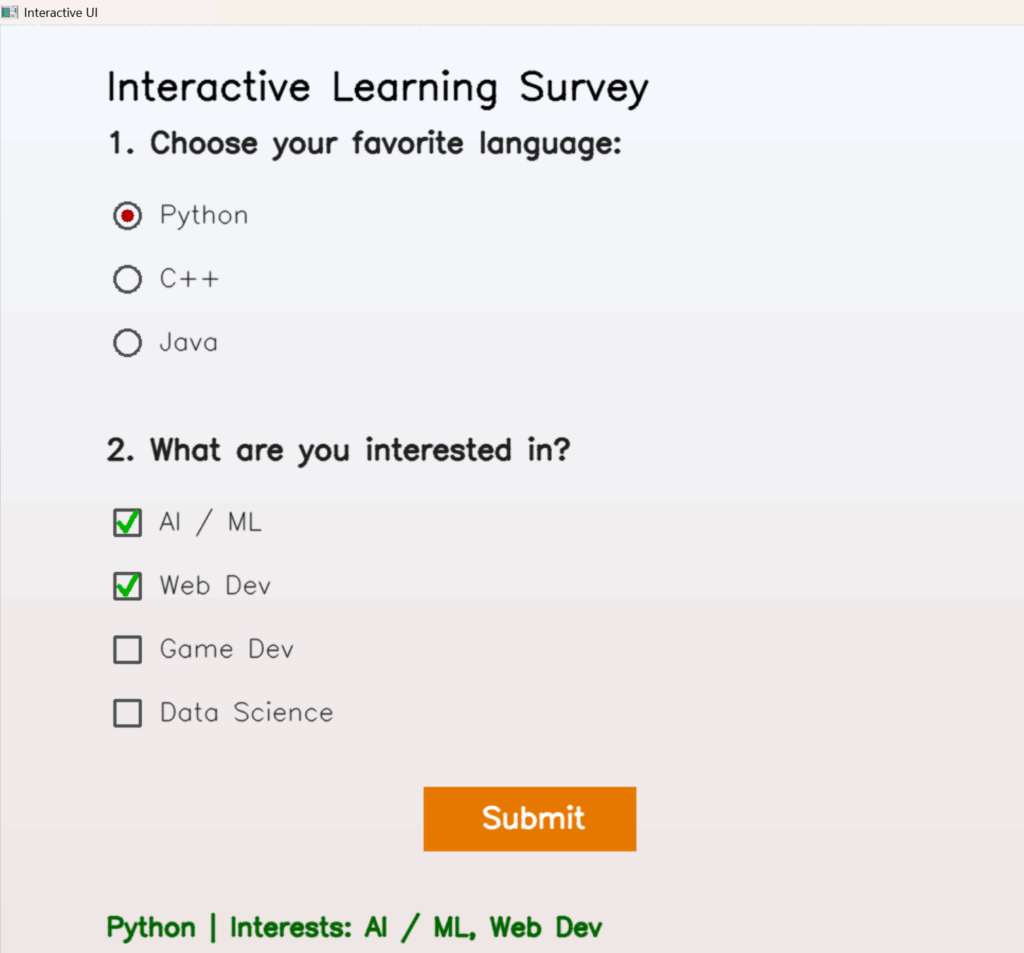Click the 'What are you interested in?' heading
The height and width of the screenshot is (953, 1024).
[x=339, y=450]
